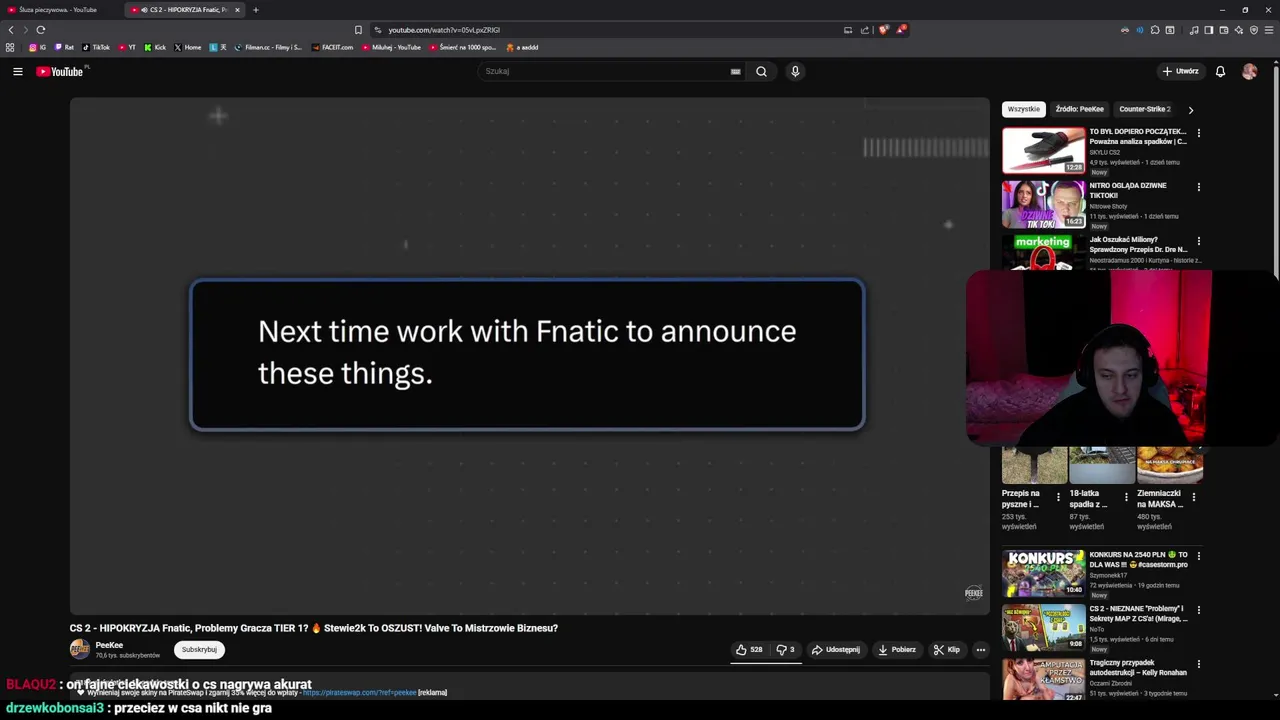Open YouTube notifications bell
Image resolution: width=1280 pixels, height=720 pixels.
pyautogui.click(x=1220, y=71)
